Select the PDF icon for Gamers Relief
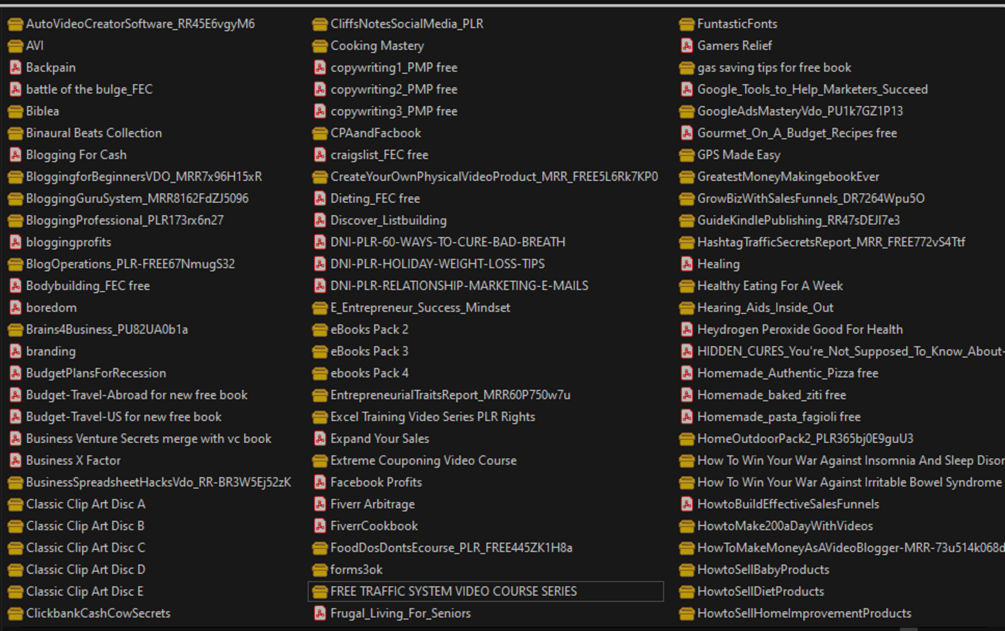The image size is (1005, 631). (x=686, y=46)
